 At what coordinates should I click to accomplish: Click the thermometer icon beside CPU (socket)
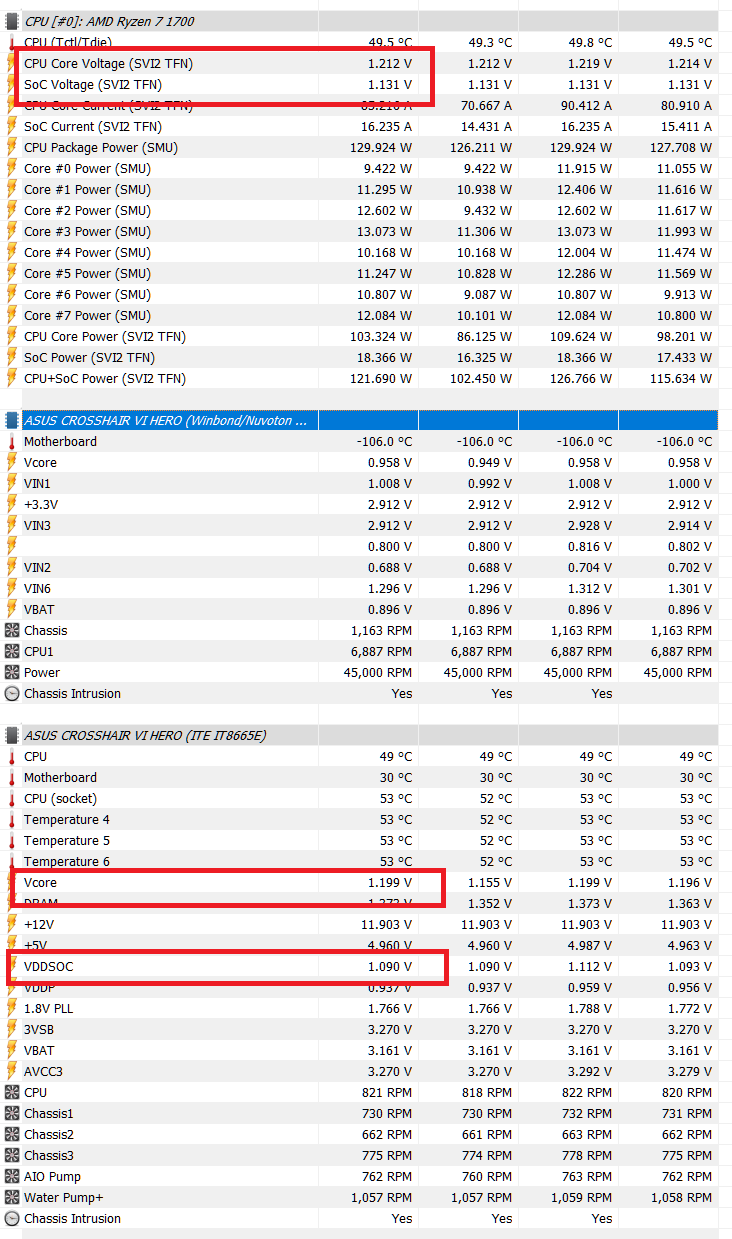tap(12, 798)
